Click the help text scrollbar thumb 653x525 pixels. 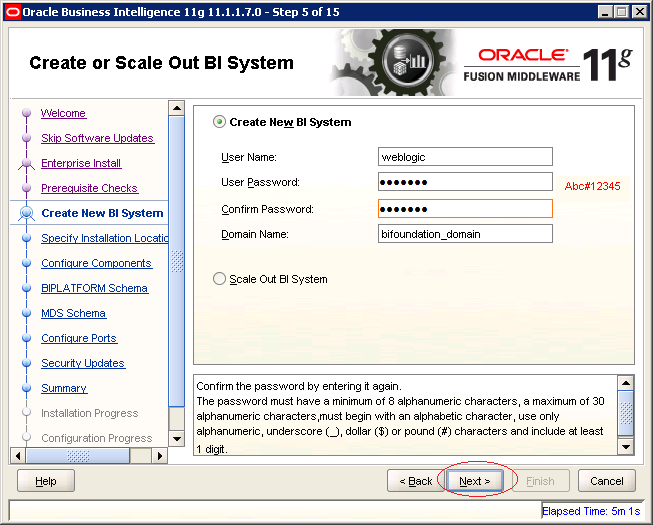click(x=626, y=413)
